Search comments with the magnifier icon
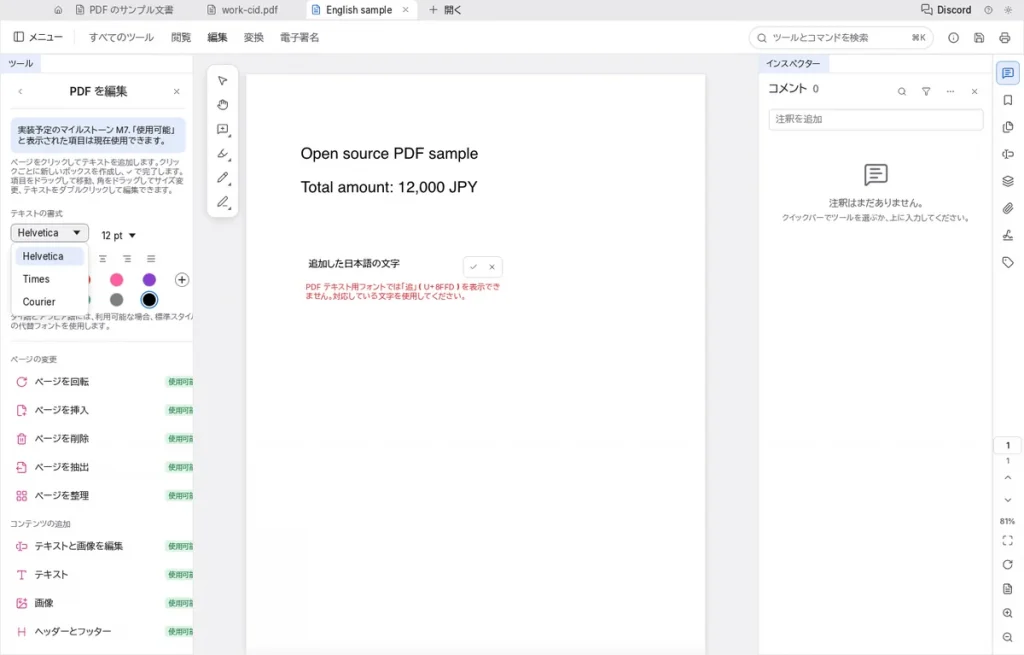This screenshot has width=1024, height=655. (x=902, y=91)
